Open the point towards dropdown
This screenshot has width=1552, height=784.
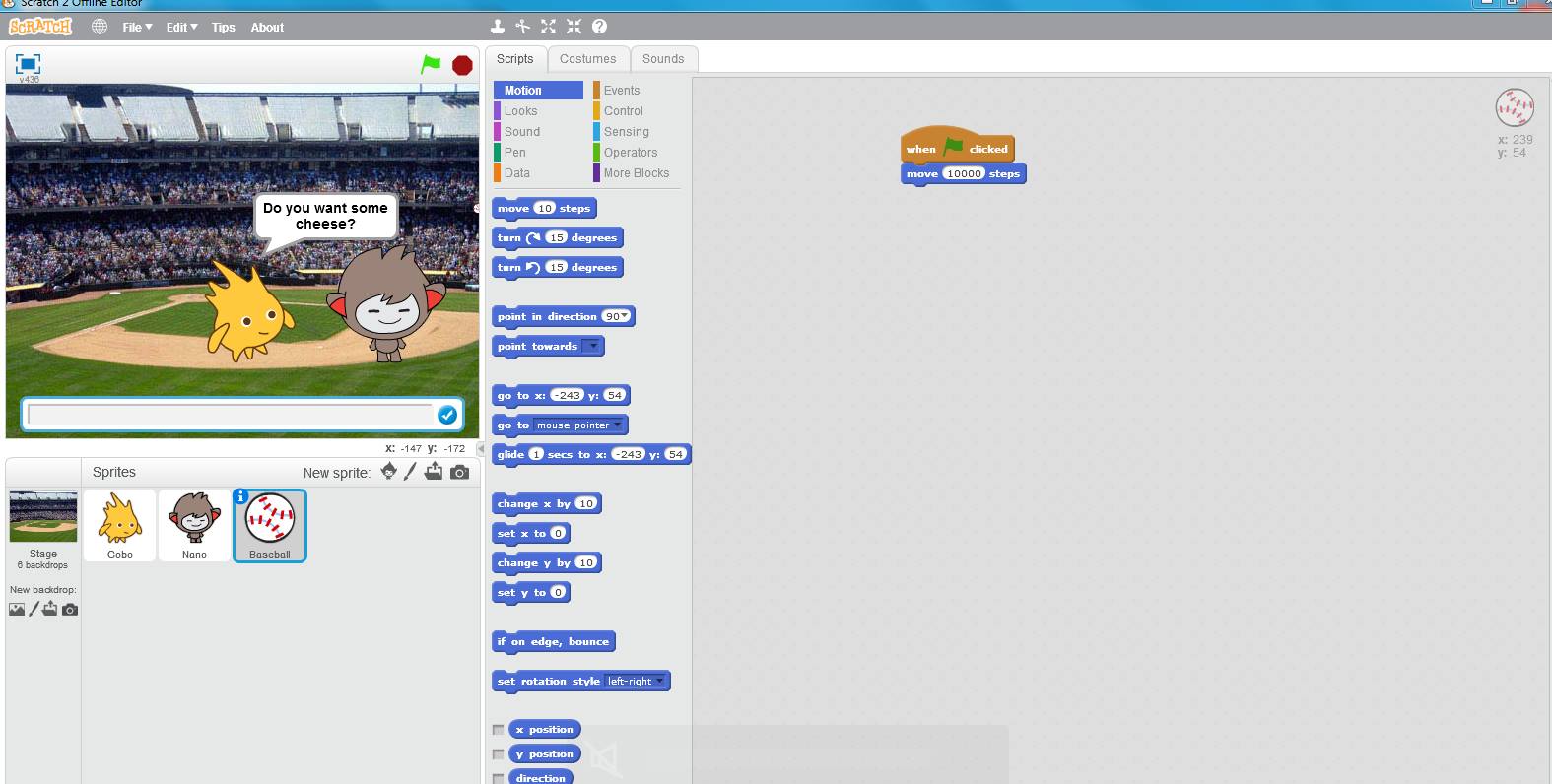[591, 346]
